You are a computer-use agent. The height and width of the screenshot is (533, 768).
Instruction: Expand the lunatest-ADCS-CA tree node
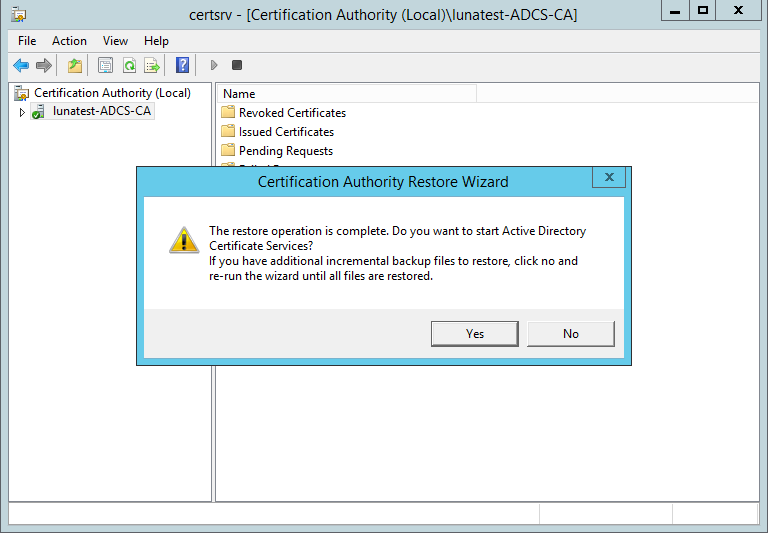pyautogui.click(x=22, y=112)
